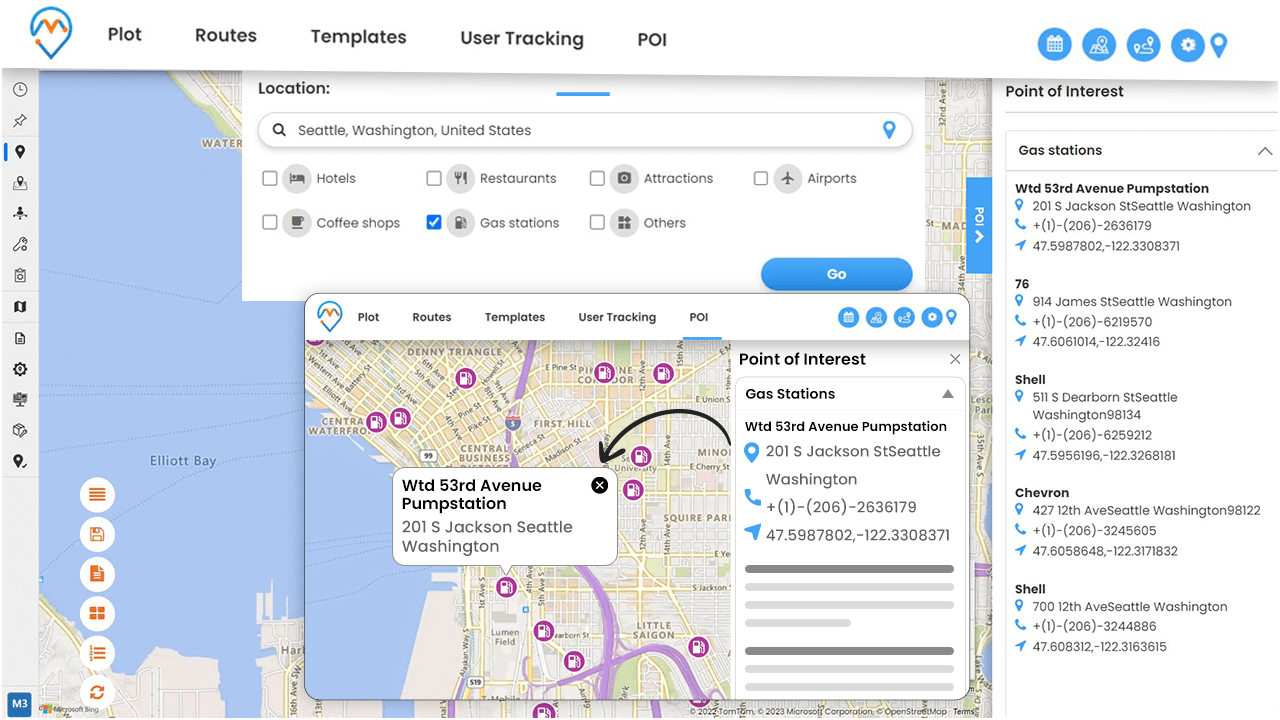
Task: Select the location pin icon in left sidebar
Action: [x=20, y=152]
